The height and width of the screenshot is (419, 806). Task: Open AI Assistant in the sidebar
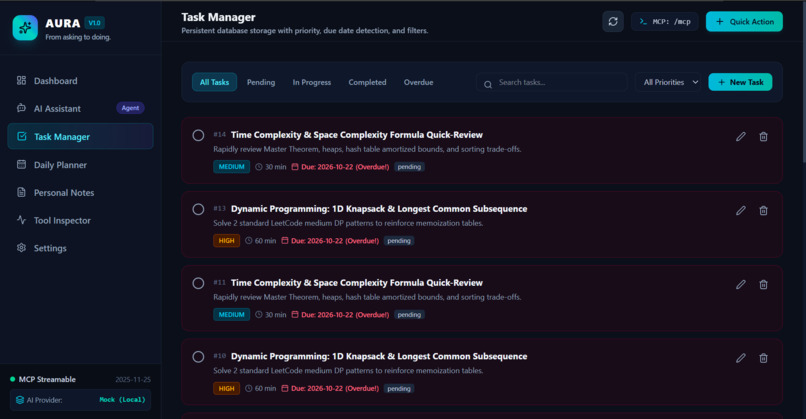click(80, 108)
